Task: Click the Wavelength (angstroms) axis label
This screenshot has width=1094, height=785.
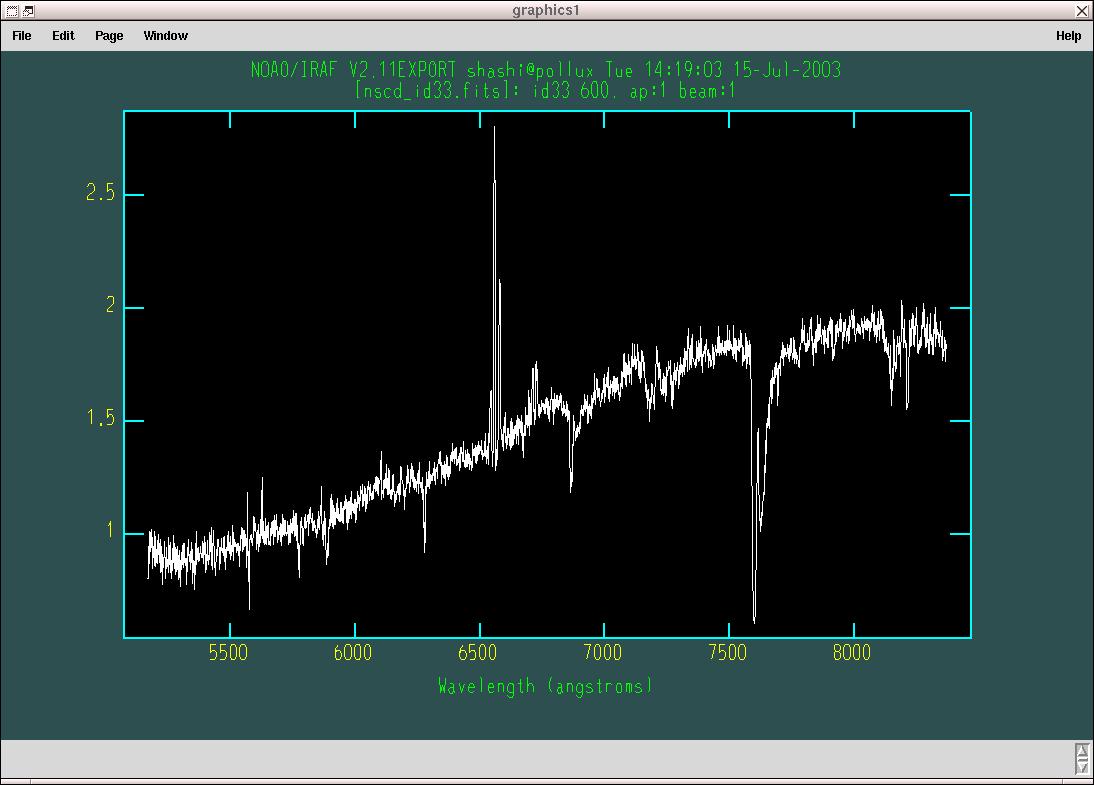Action: pos(546,687)
